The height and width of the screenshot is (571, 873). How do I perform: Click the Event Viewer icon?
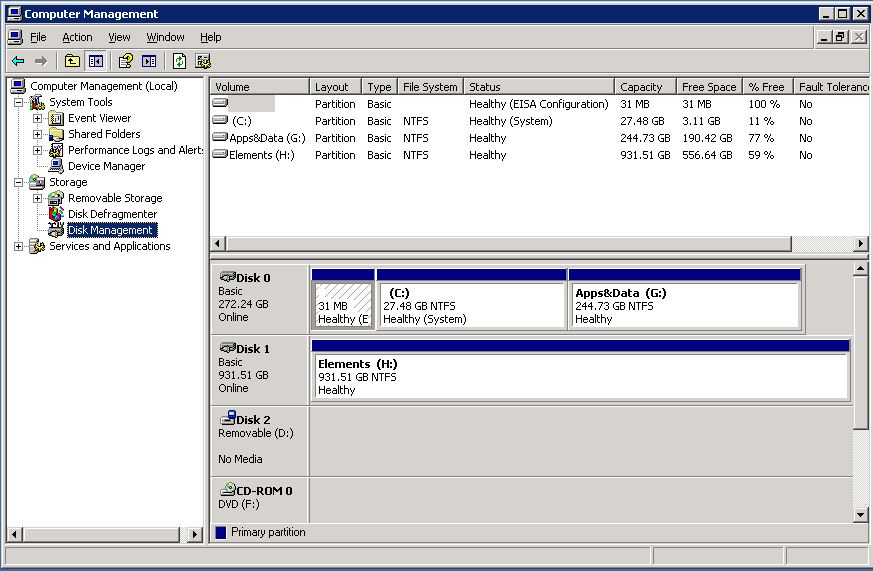point(56,118)
